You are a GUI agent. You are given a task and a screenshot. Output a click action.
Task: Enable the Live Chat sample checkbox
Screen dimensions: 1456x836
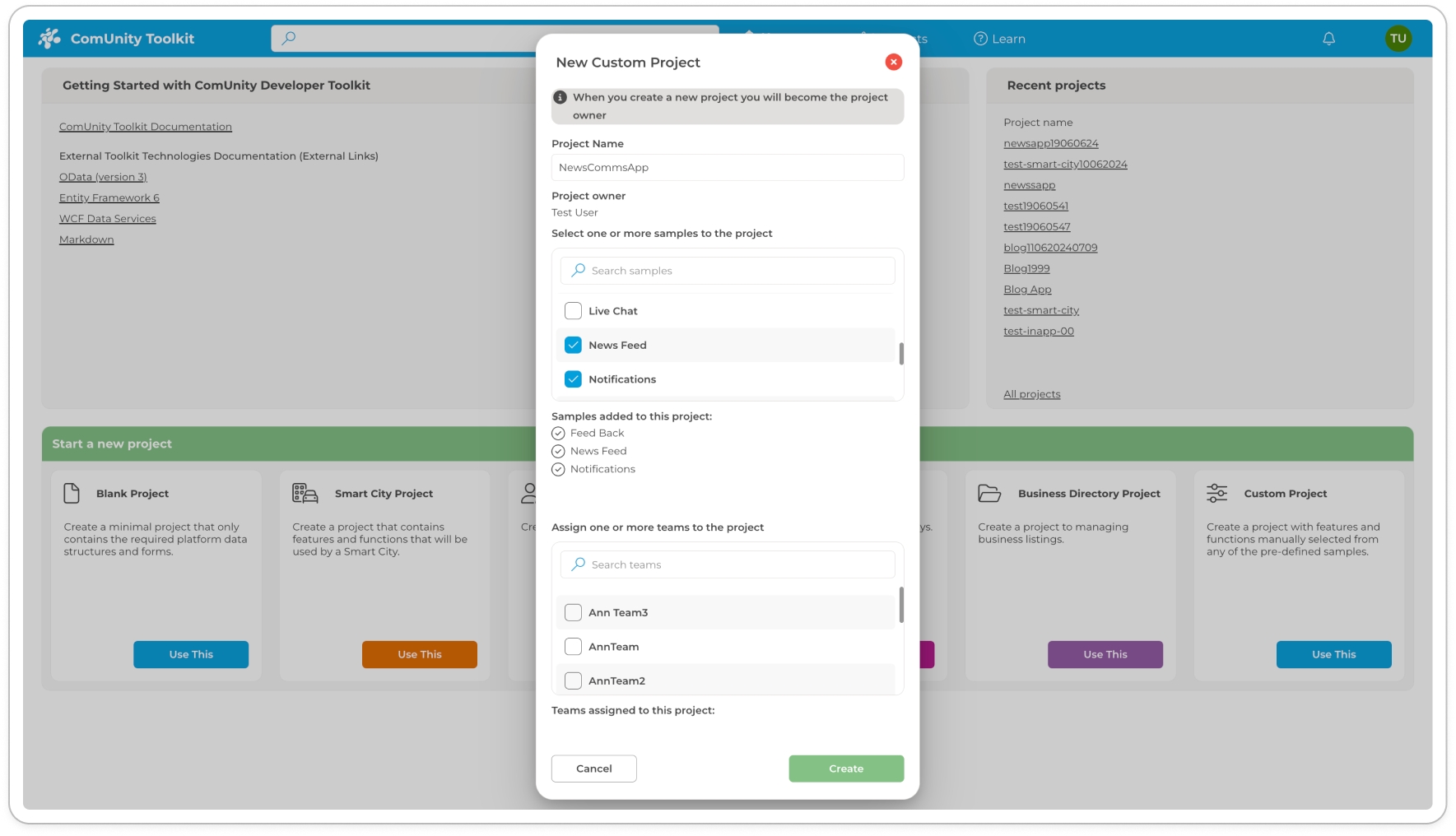pos(573,311)
